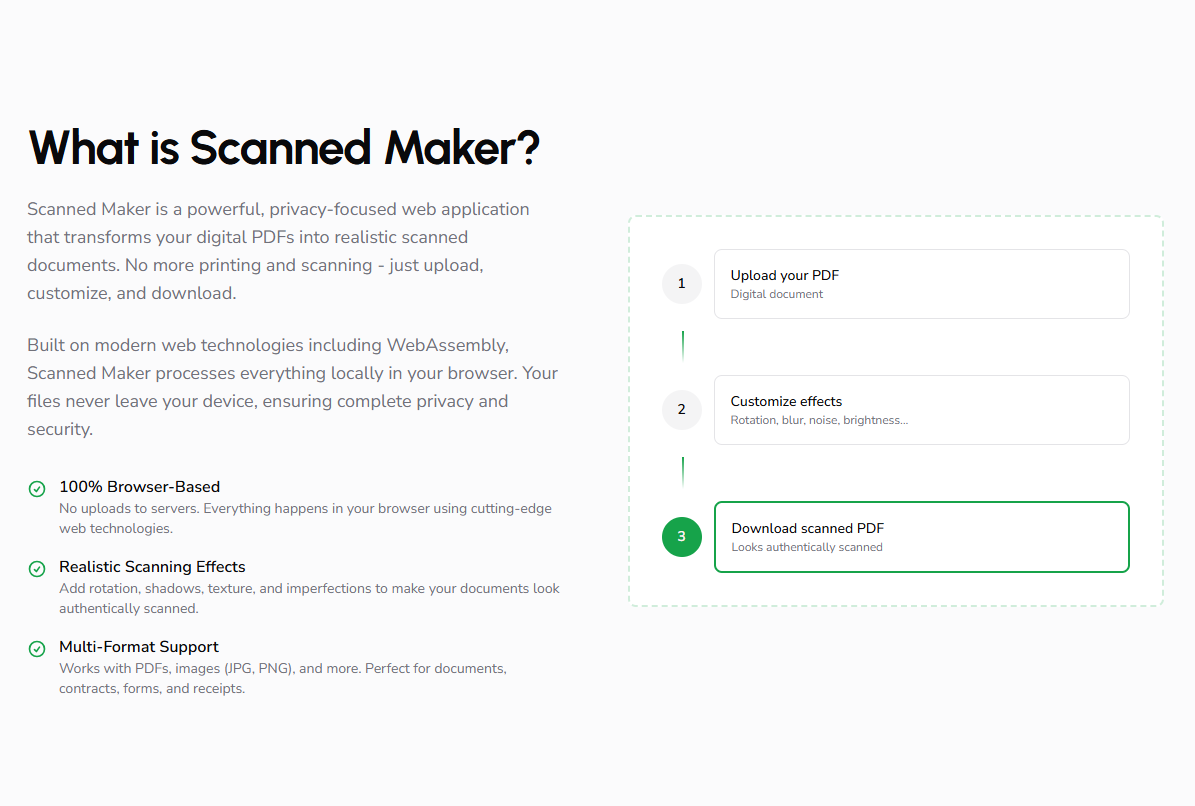Click the Realistic Scanning Effects feature title
This screenshot has height=806, width=1195.
[x=152, y=567]
